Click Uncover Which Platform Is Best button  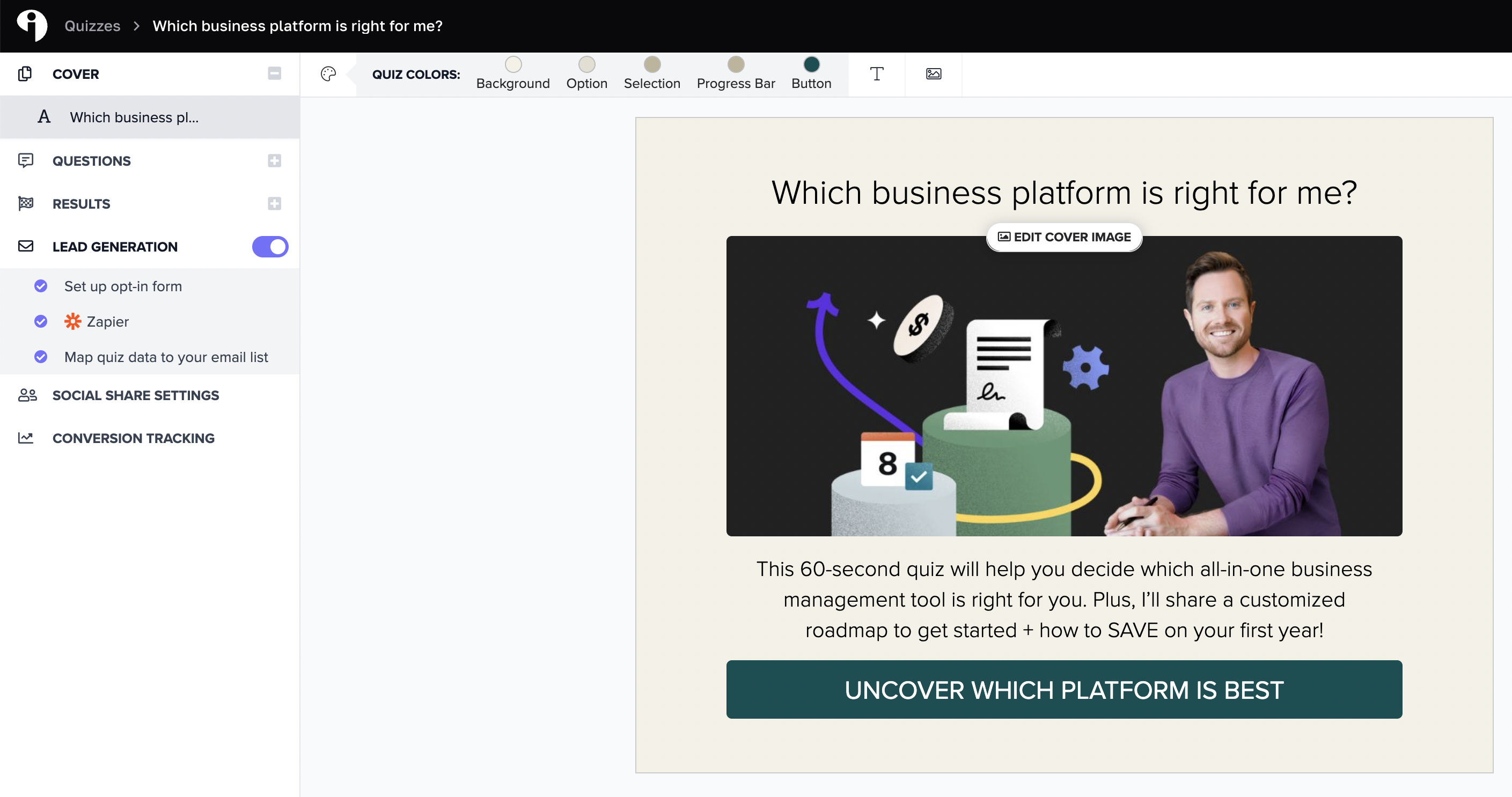tap(1063, 690)
